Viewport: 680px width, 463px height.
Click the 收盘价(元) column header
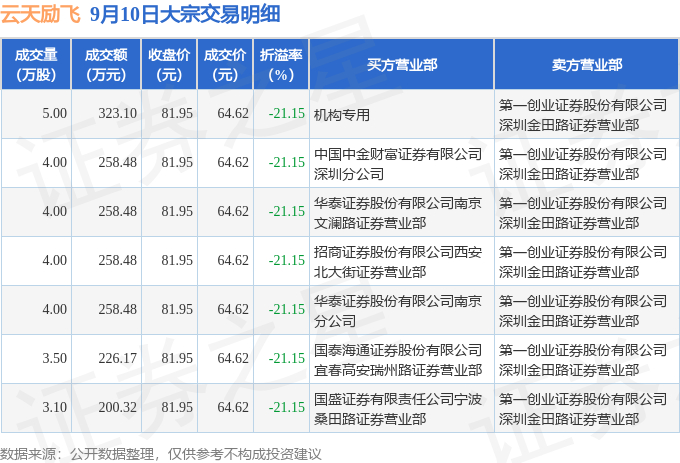point(169,65)
